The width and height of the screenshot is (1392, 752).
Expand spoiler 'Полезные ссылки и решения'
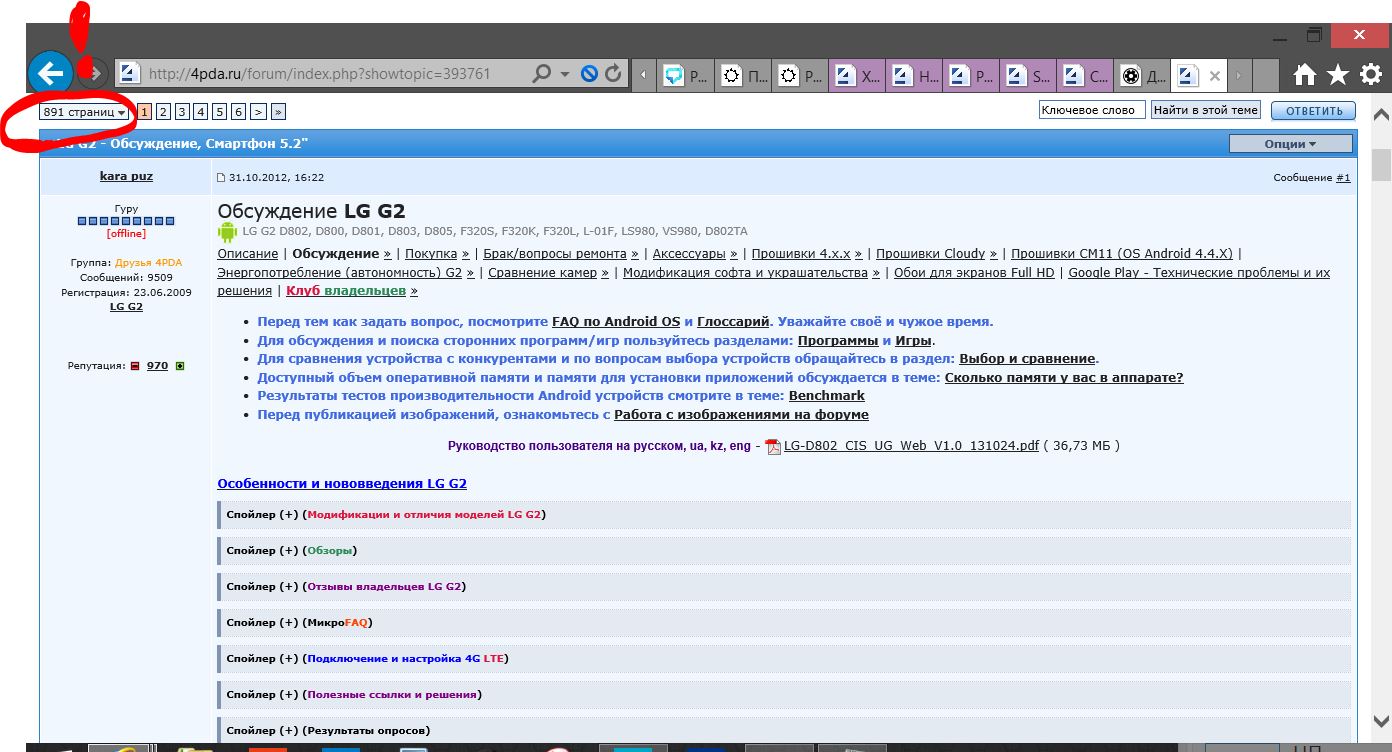click(784, 695)
